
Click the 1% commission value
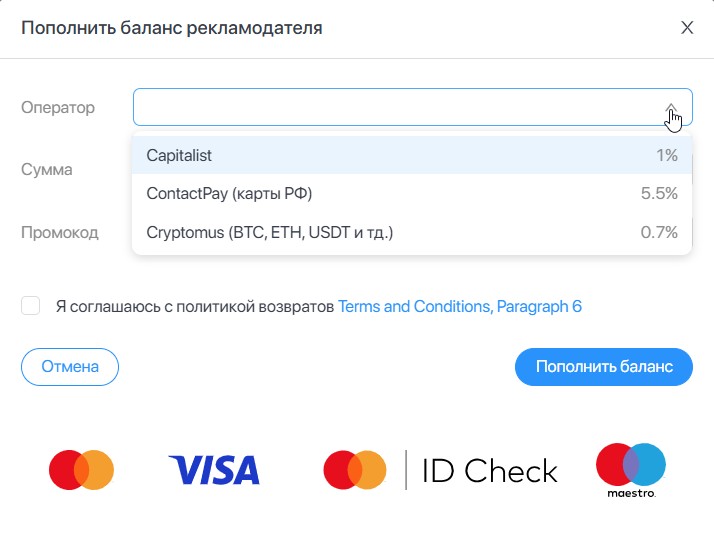pos(667,156)
